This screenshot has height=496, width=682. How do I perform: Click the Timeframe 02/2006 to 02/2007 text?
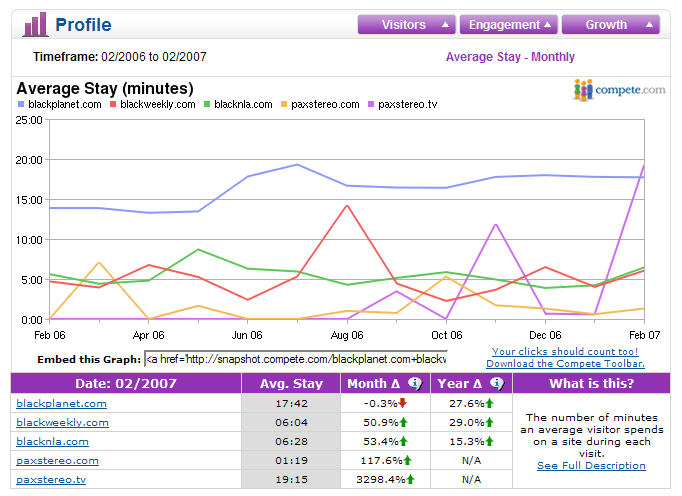120,57
